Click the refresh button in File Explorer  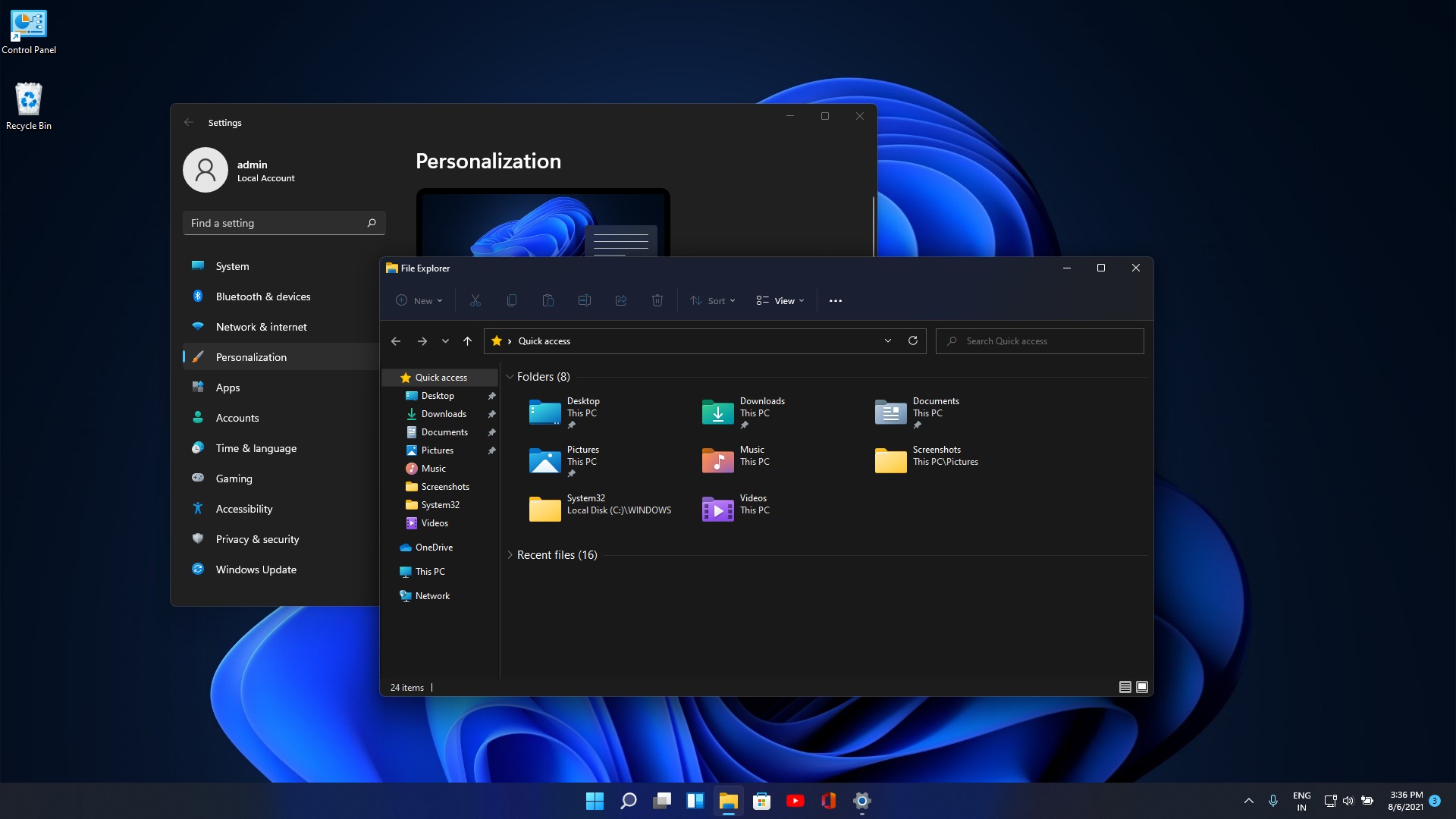coord(913,340)
